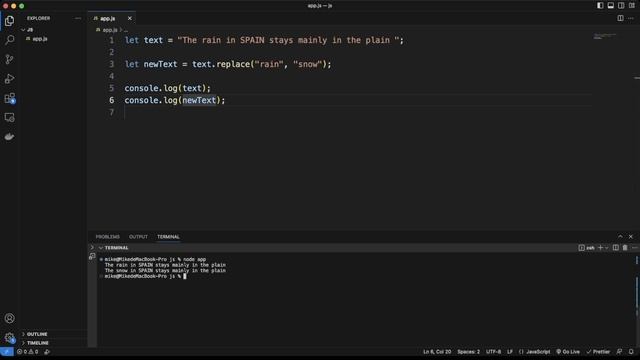Open the Manage gear menu

pyautogui.click(x=9, y=338)
